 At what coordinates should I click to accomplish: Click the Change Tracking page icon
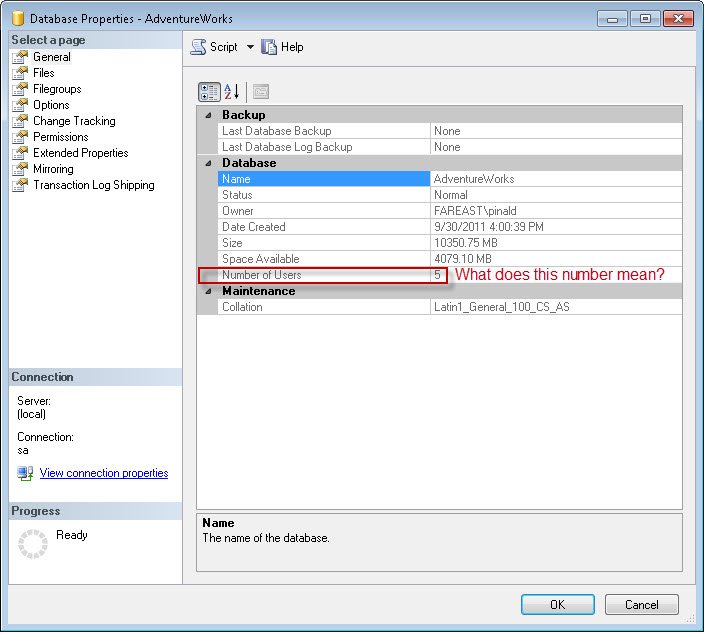coord(20,121)
